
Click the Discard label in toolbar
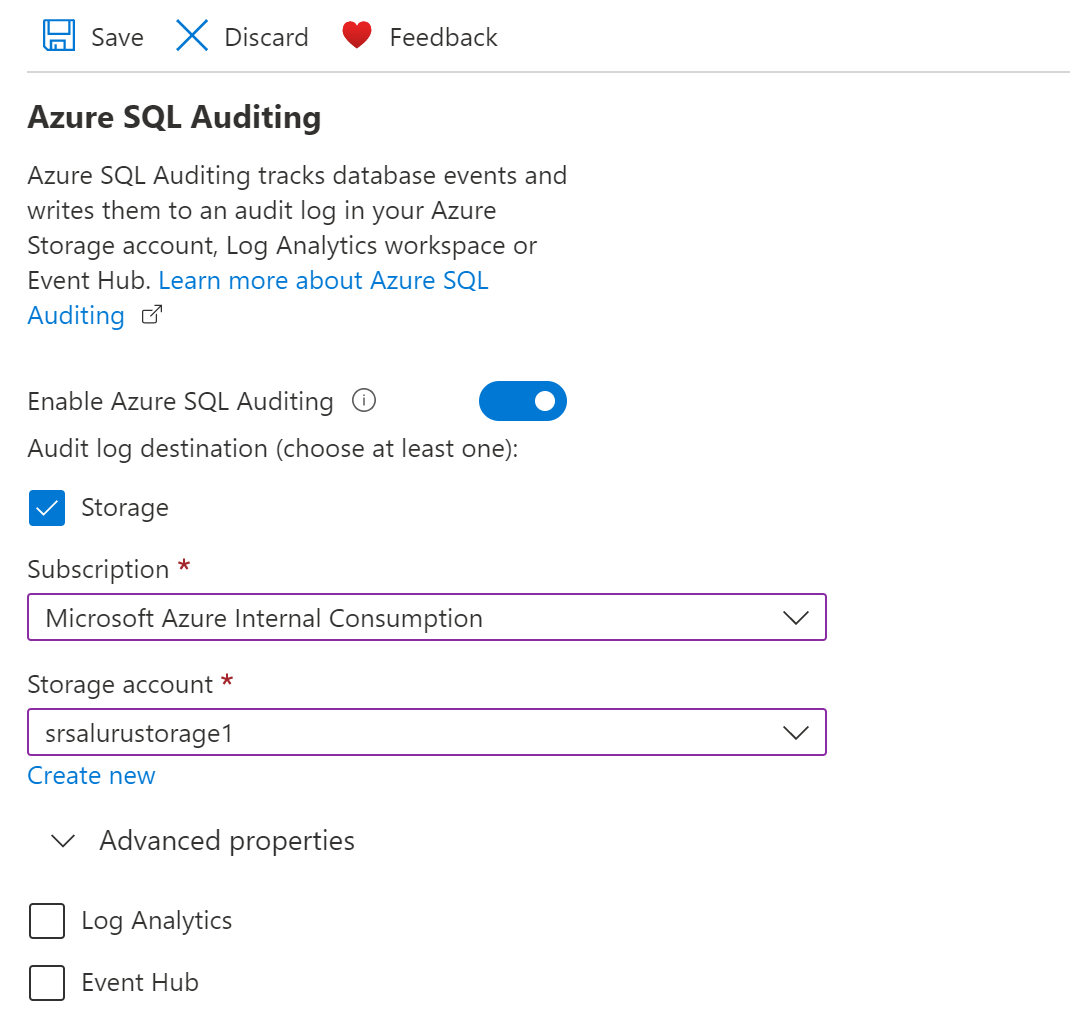(266, 37)
